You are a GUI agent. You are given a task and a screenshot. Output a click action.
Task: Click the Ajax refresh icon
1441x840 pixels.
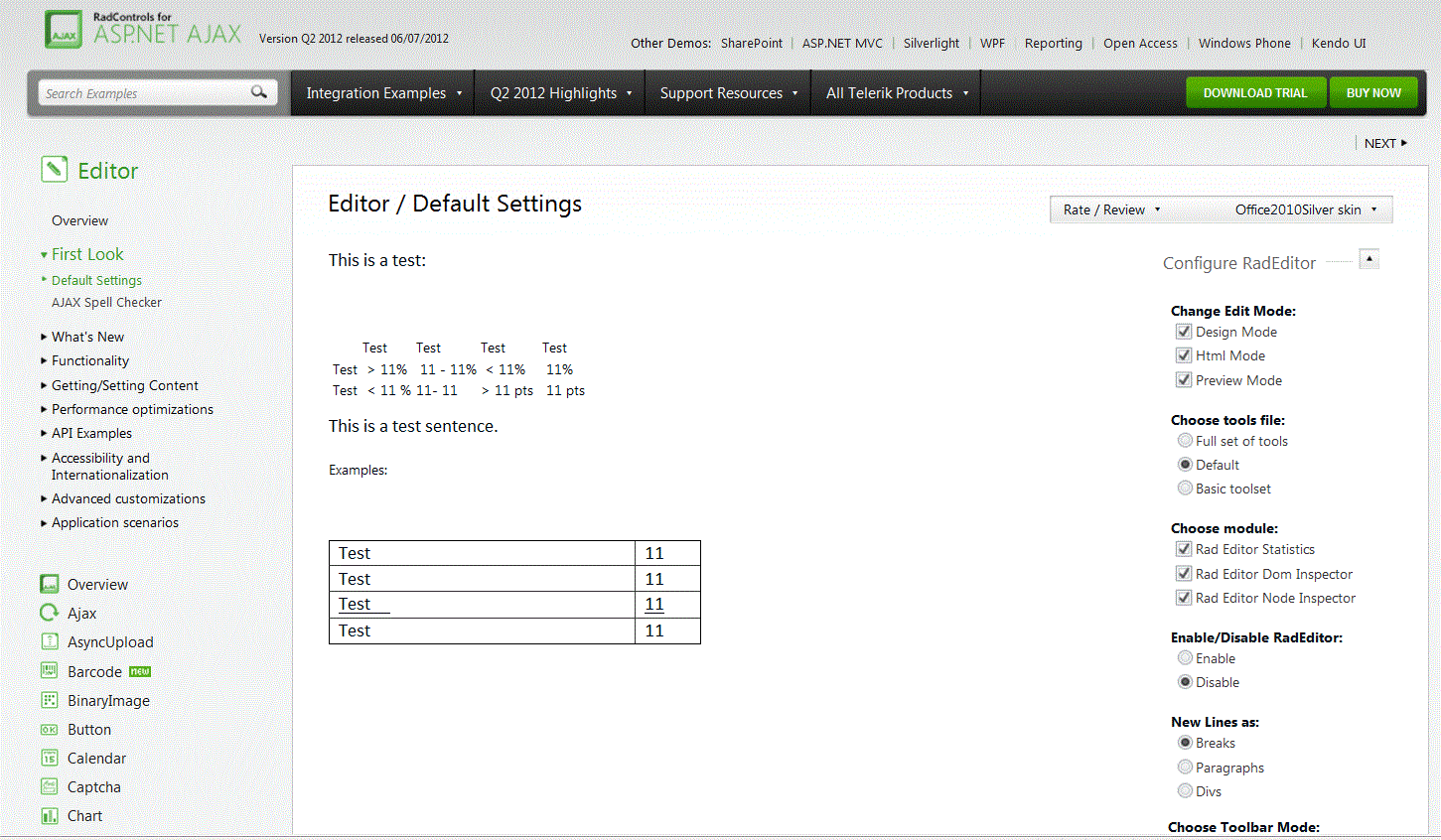50,613
